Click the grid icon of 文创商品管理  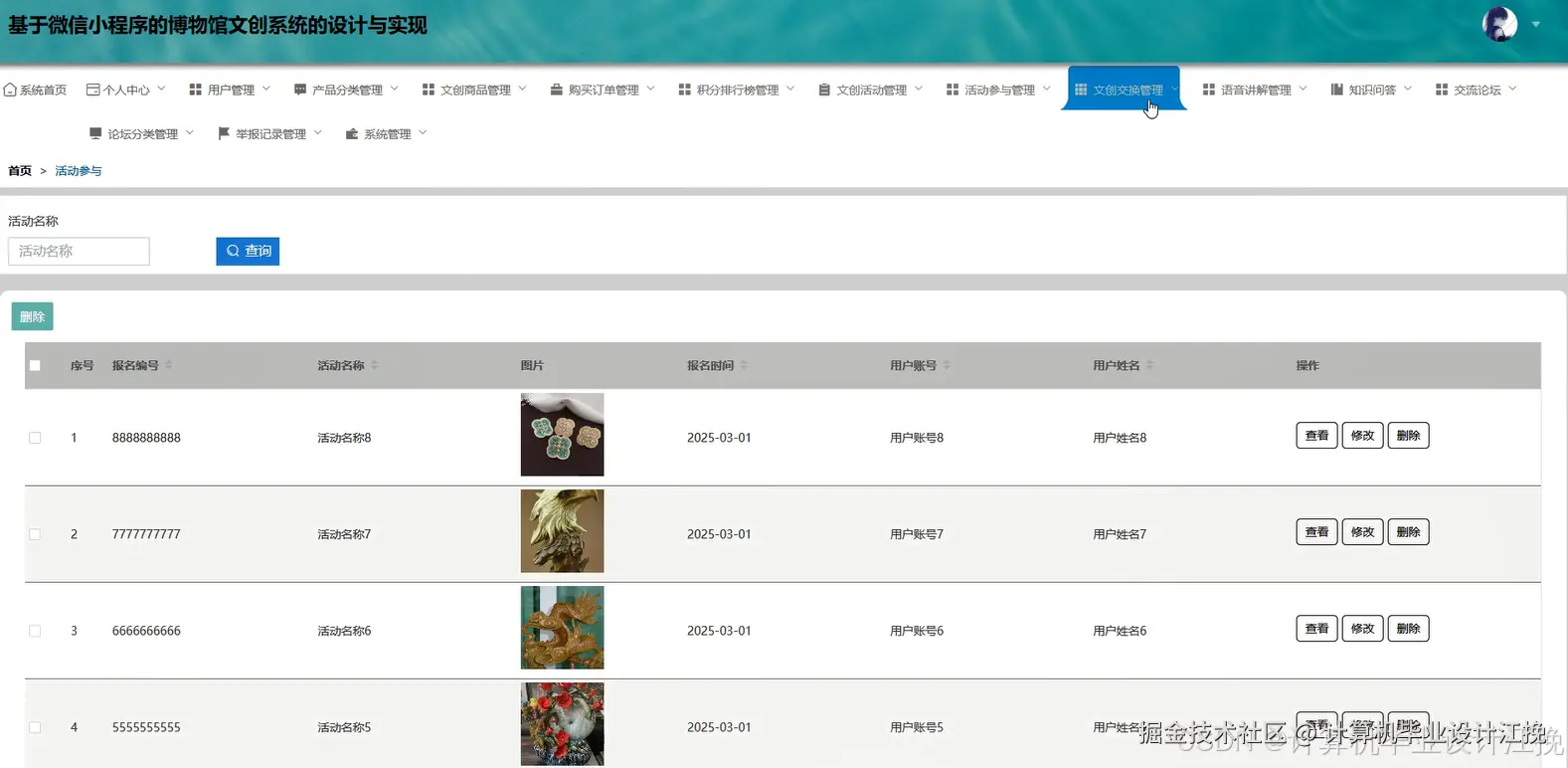click(429, 90)
